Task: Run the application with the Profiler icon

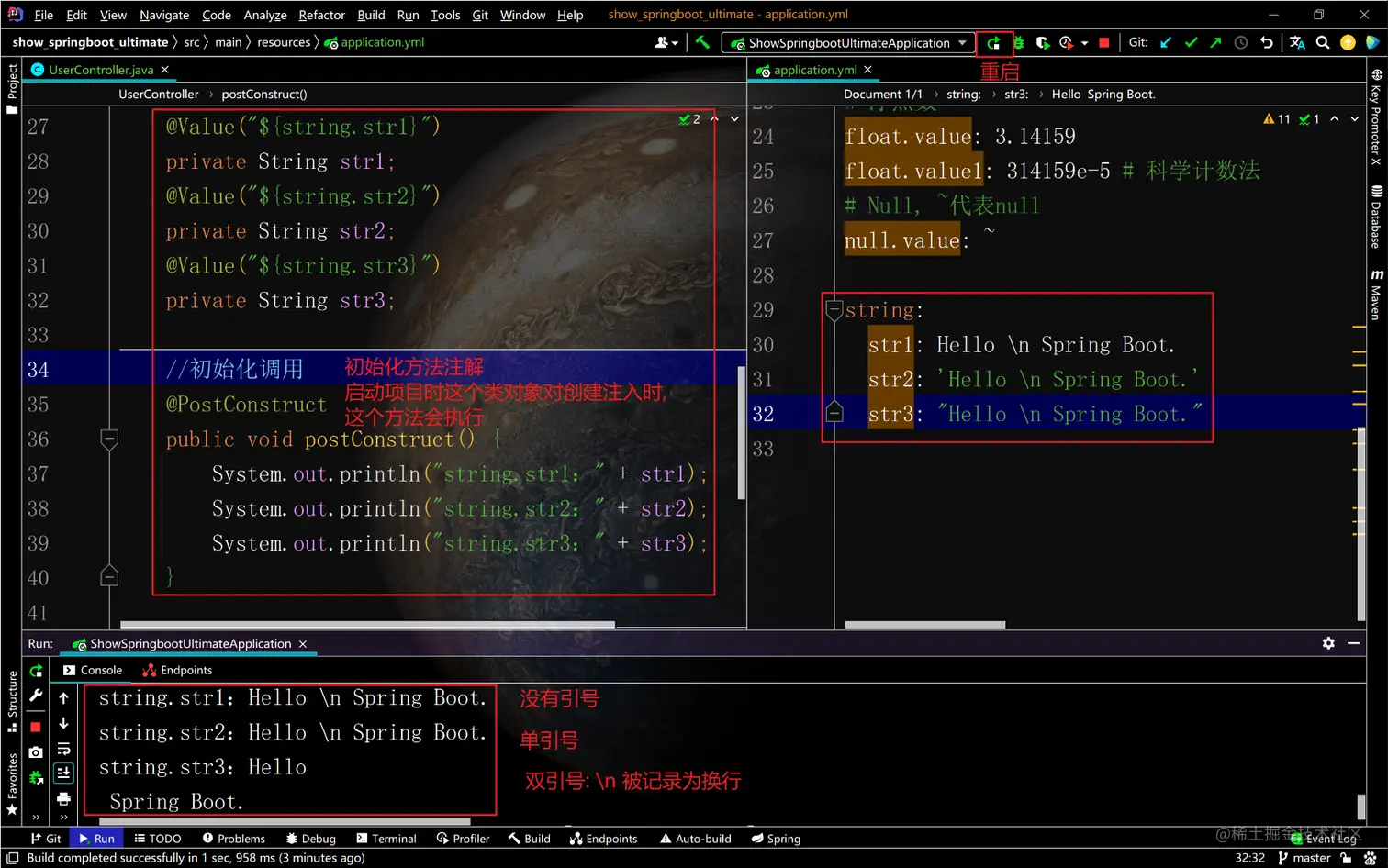Action: click(1066, 42)
